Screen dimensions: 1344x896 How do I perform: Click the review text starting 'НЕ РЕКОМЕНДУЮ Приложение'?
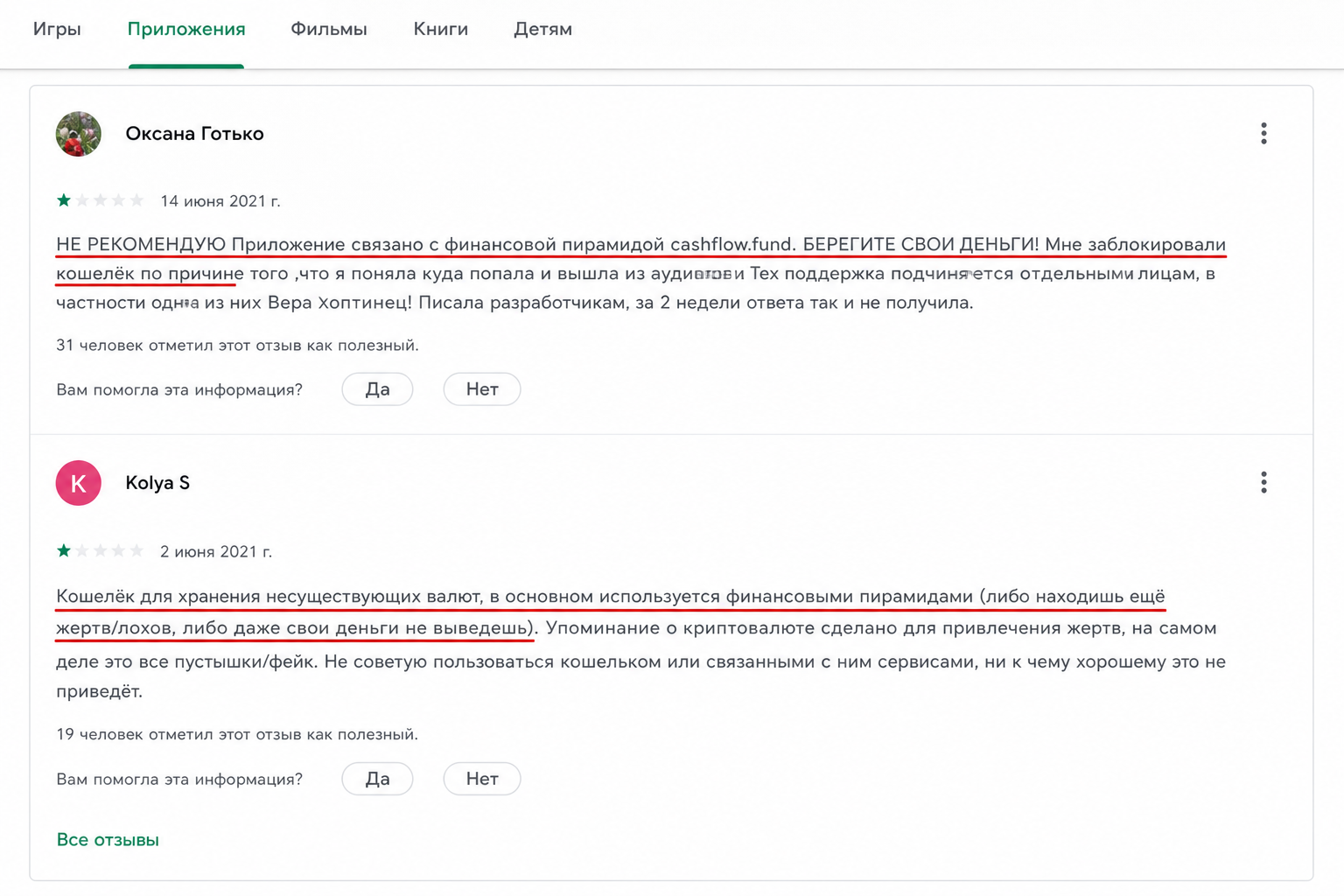pos(641,273)
